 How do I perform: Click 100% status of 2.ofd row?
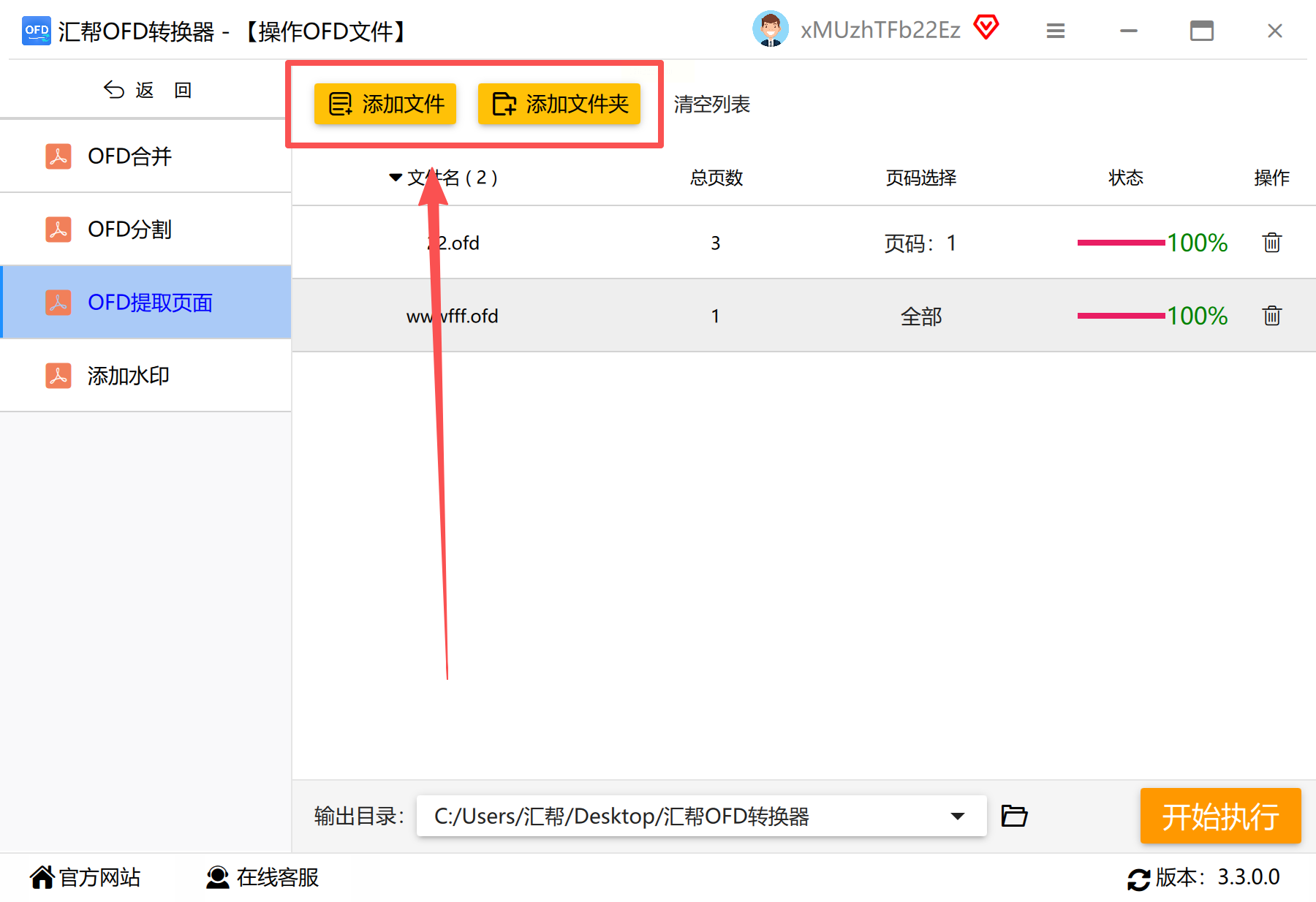coord(1197,243)
